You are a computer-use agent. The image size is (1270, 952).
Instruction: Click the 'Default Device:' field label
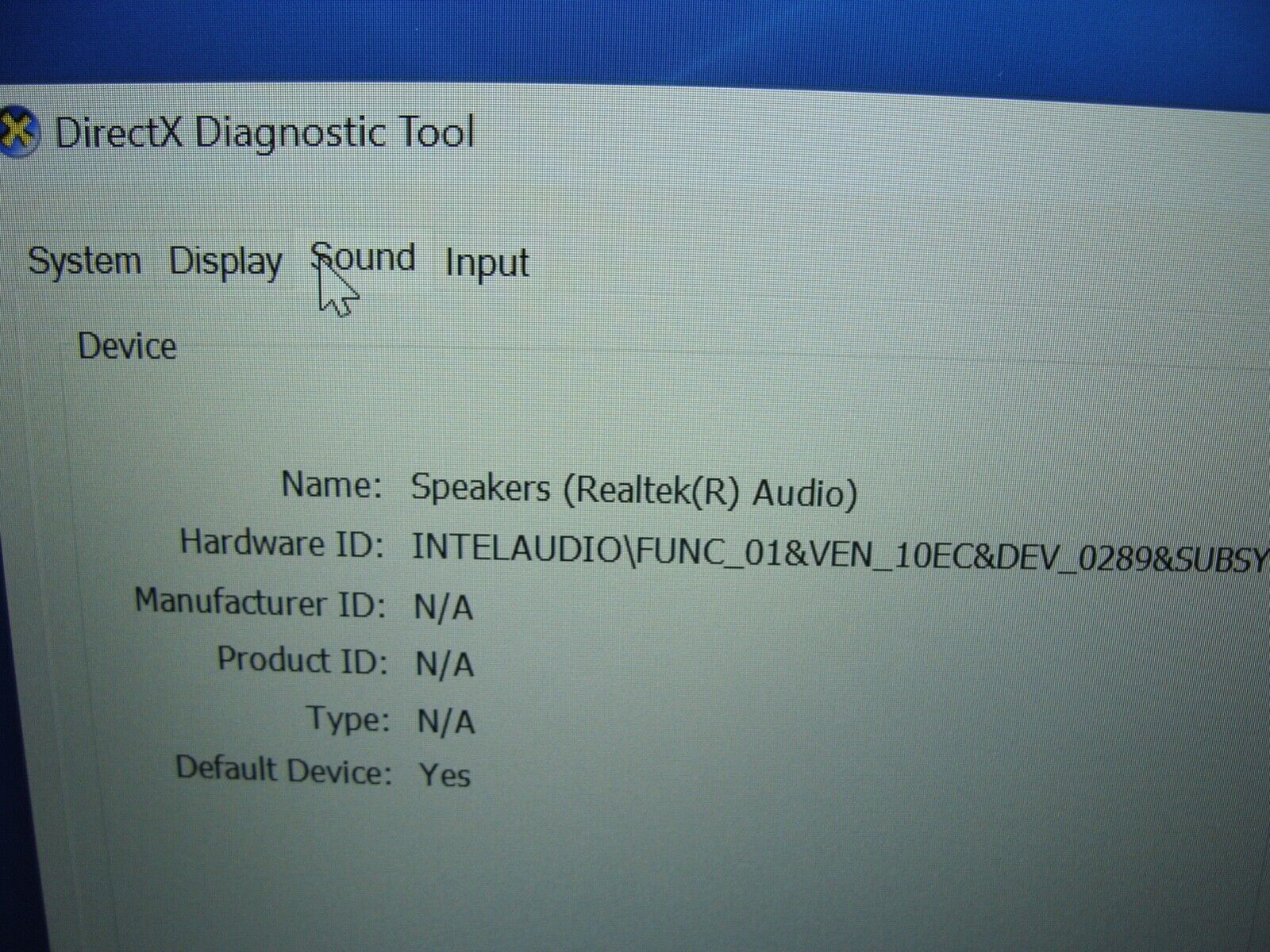284,770
